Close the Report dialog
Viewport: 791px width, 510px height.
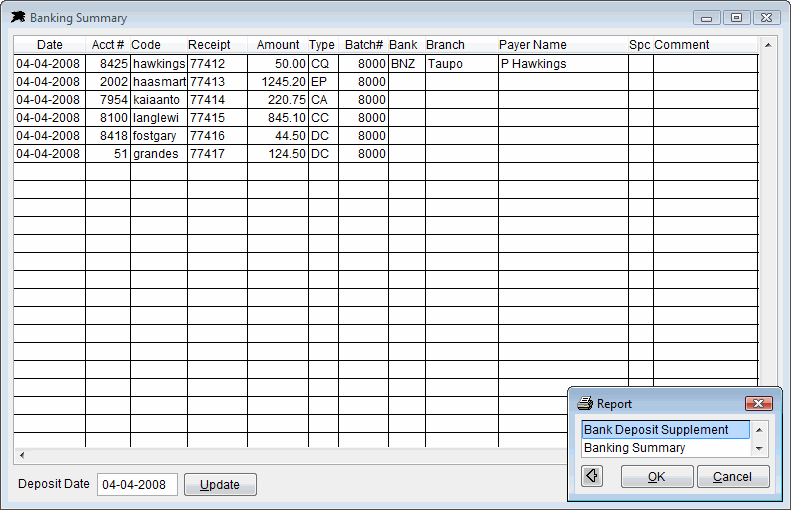759,404
